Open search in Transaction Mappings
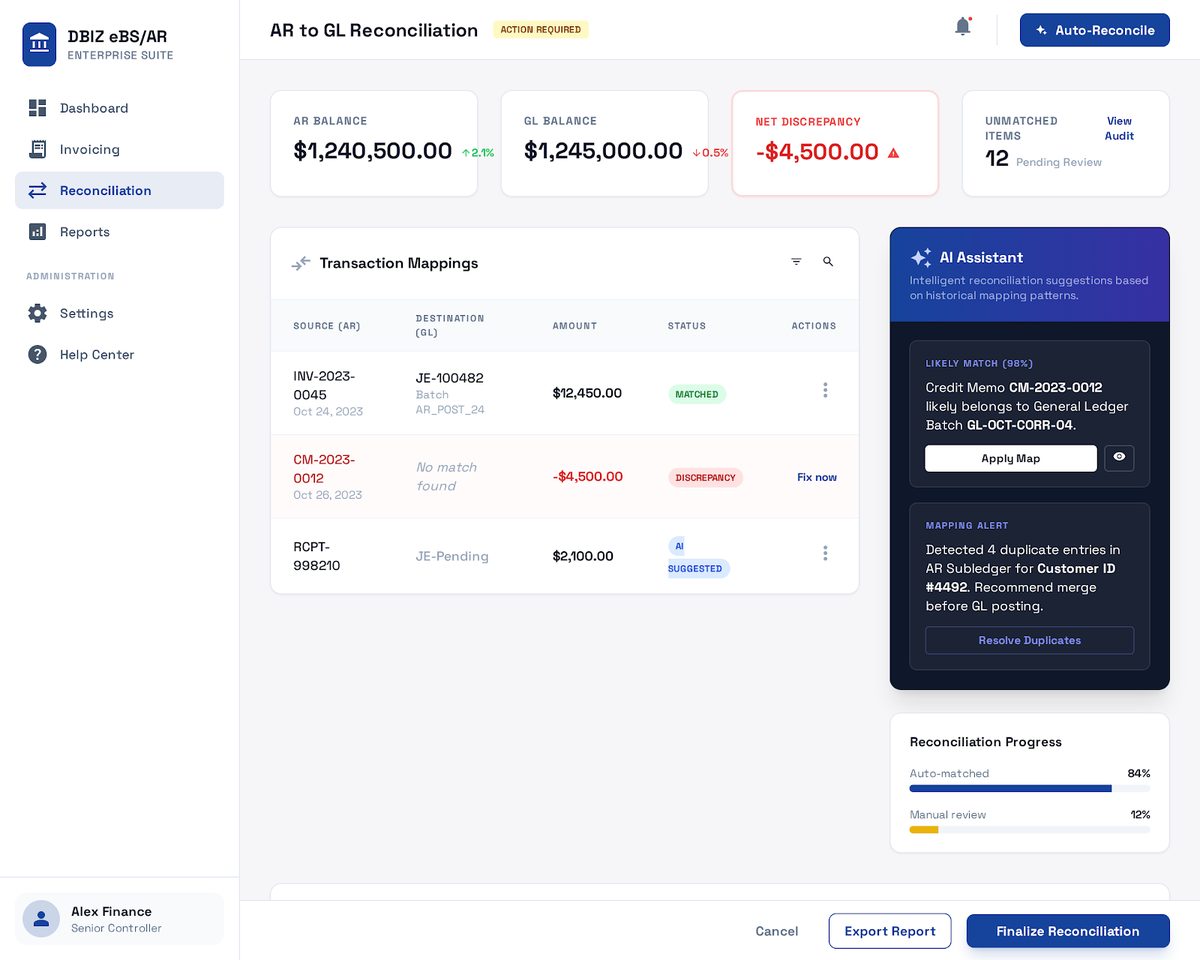 click(828, 262)
